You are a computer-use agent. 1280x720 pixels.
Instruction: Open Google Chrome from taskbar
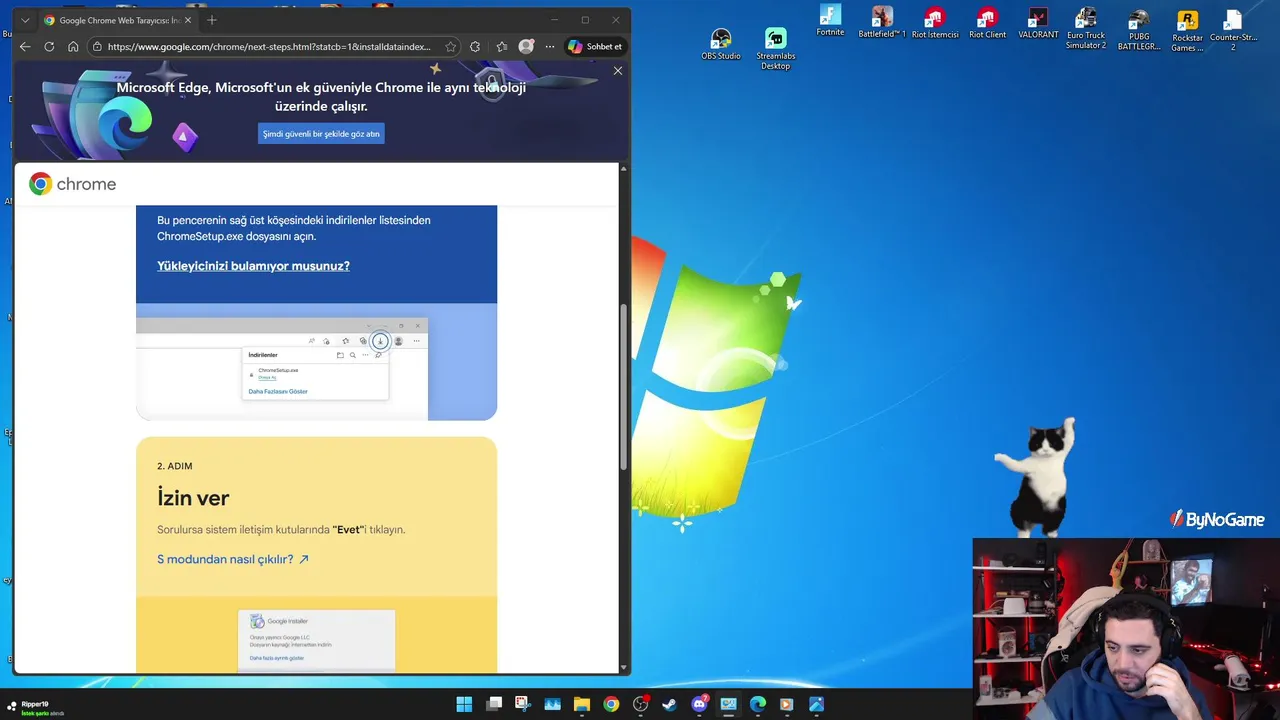611,704
